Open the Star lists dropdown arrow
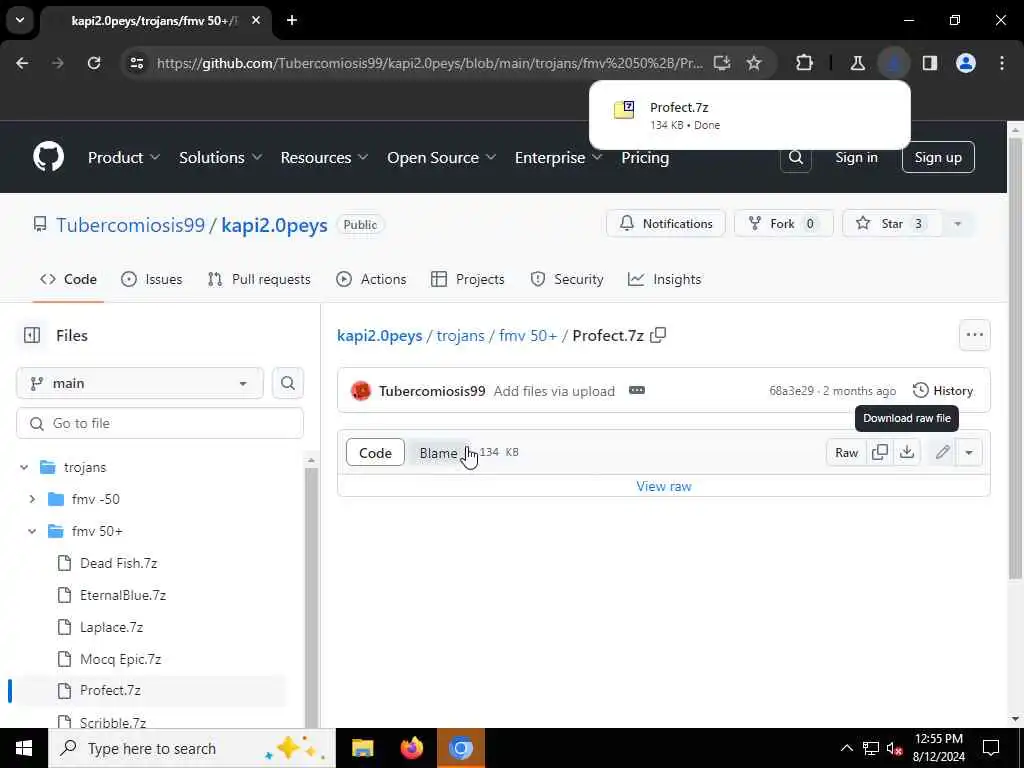The width and height of the screenshot is (1024, 768). [957, 224]
